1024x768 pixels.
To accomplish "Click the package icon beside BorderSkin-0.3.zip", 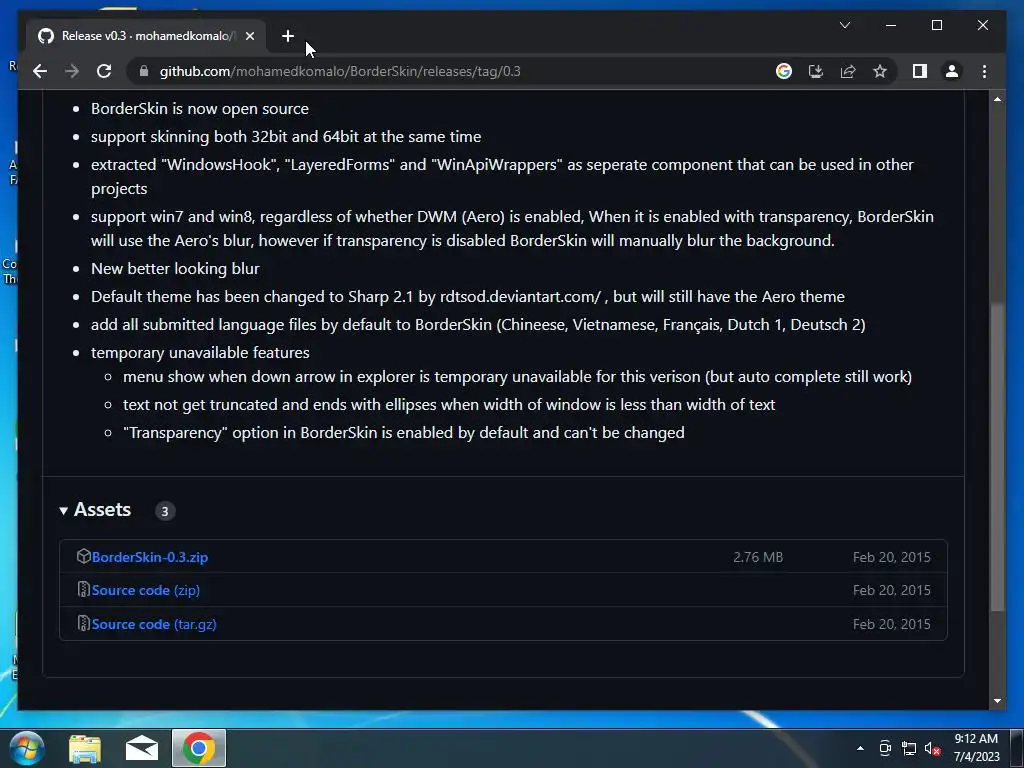I will [x=83, y=556].
